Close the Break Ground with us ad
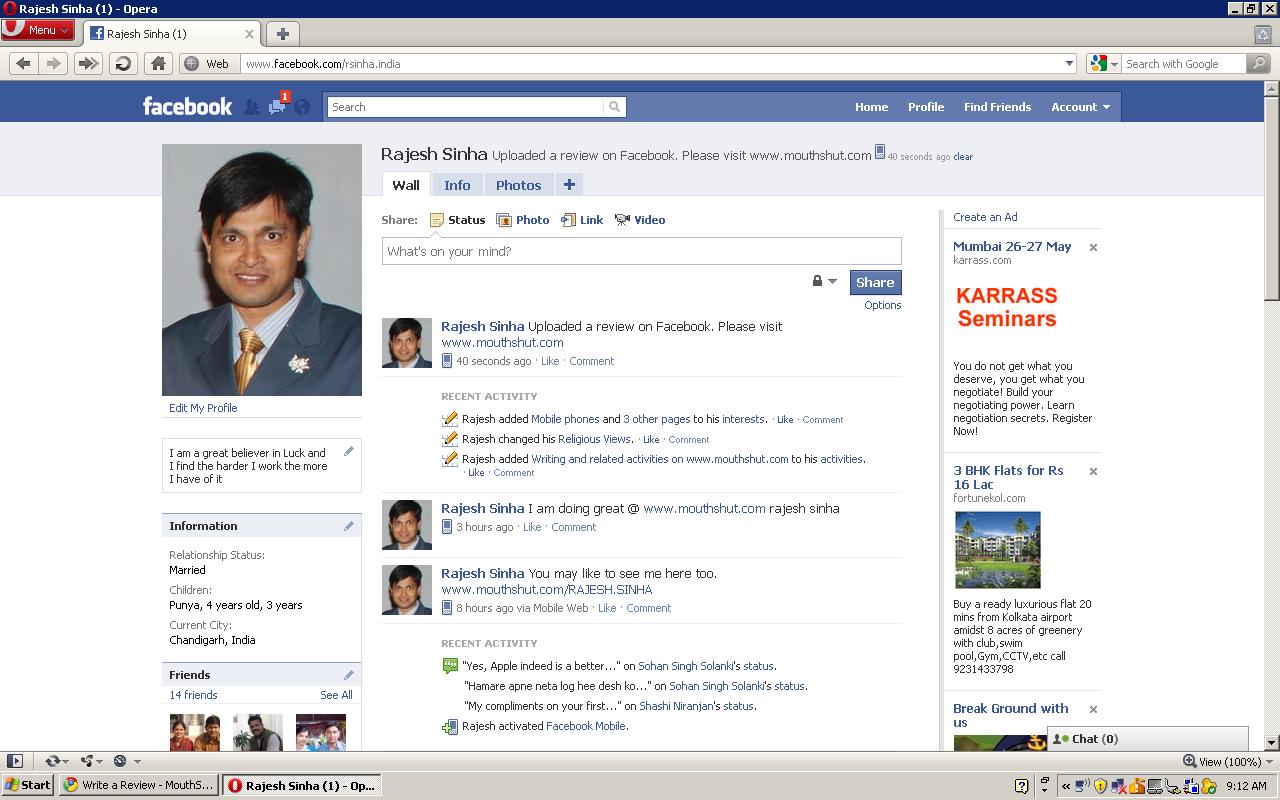 coord(1093,709)
